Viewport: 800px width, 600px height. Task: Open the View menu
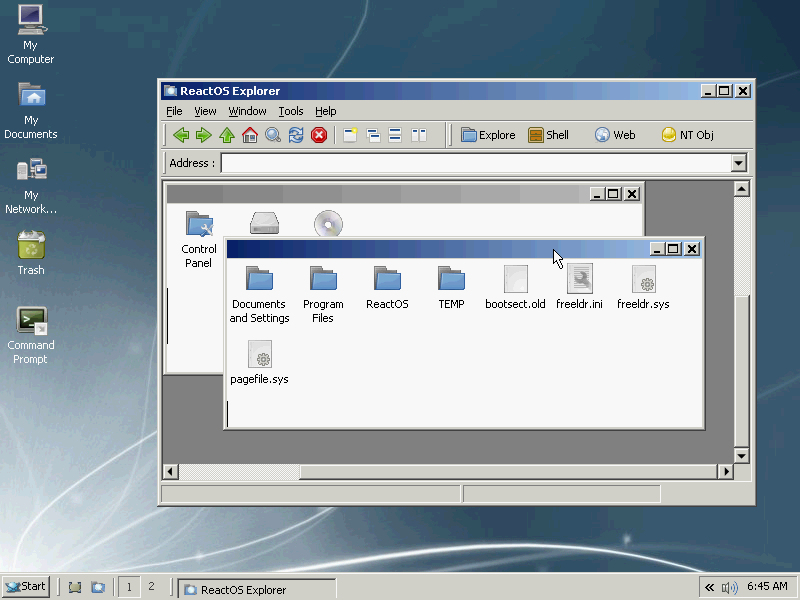pos(205,111)
